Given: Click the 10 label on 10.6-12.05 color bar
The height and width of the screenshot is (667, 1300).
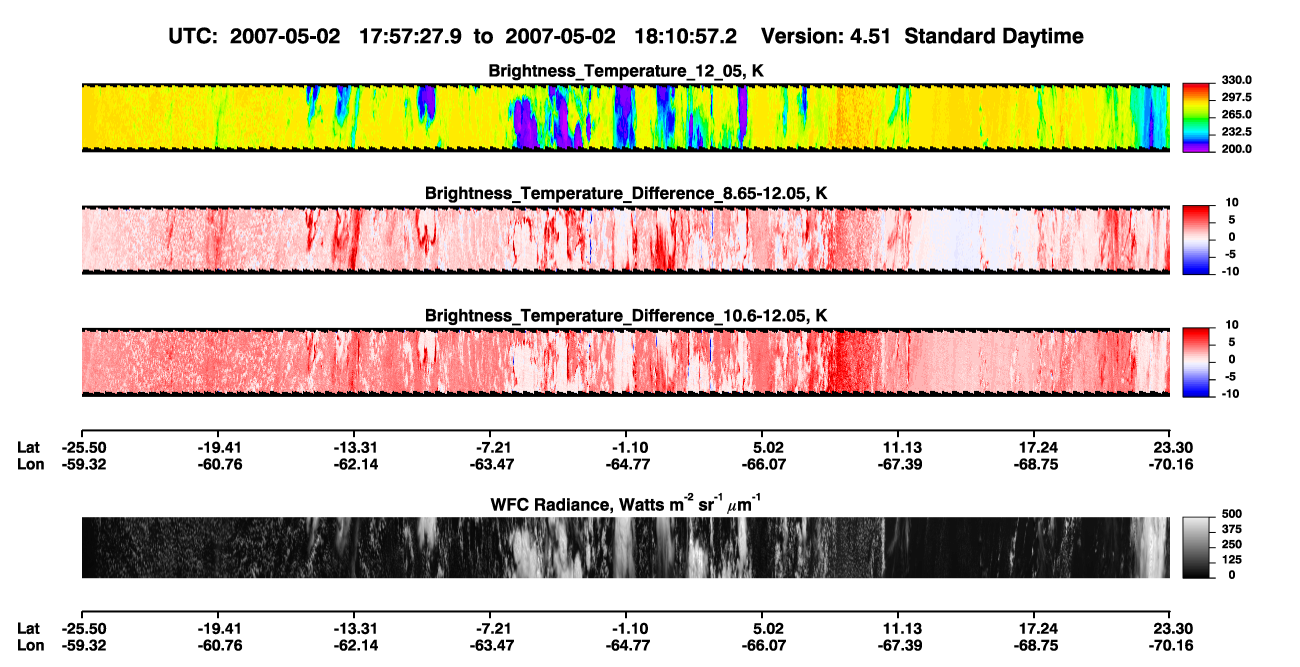Looking at the screenshot, I should click(x=1233, y=325).
